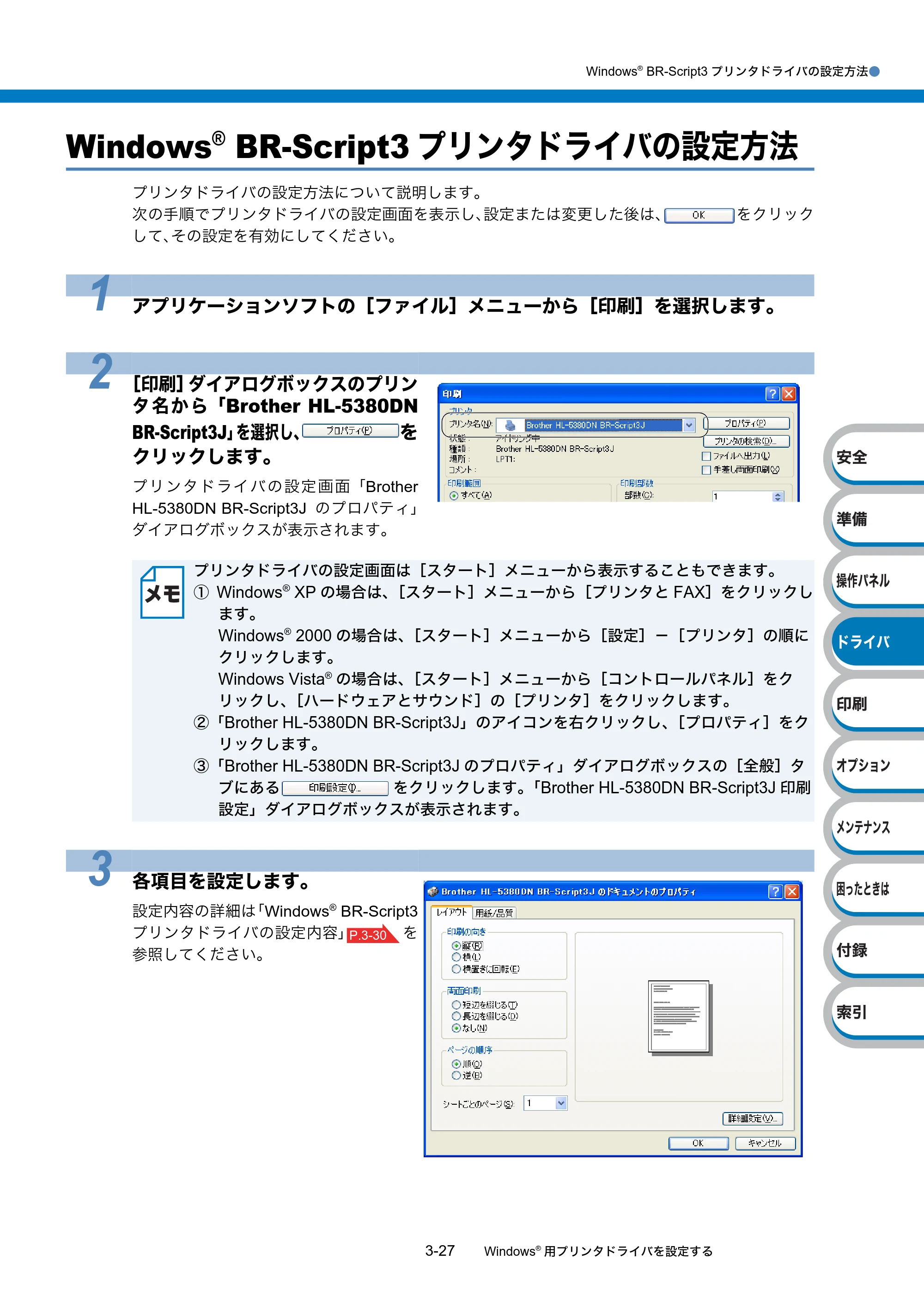Open the プリンタ名 dropdown list
The width and height of the screenshot is (924, 1308).
(689, 425)
